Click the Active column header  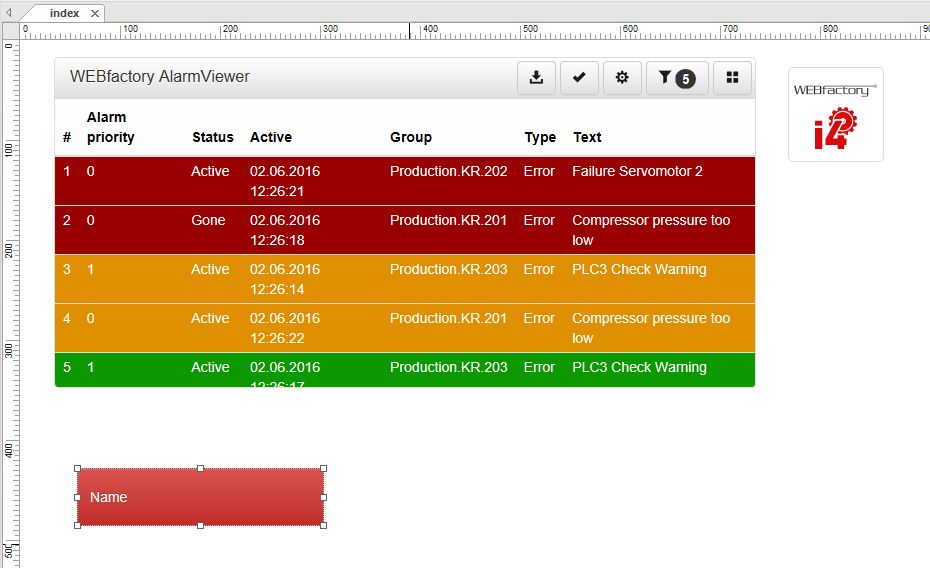(x=271, y=137)
